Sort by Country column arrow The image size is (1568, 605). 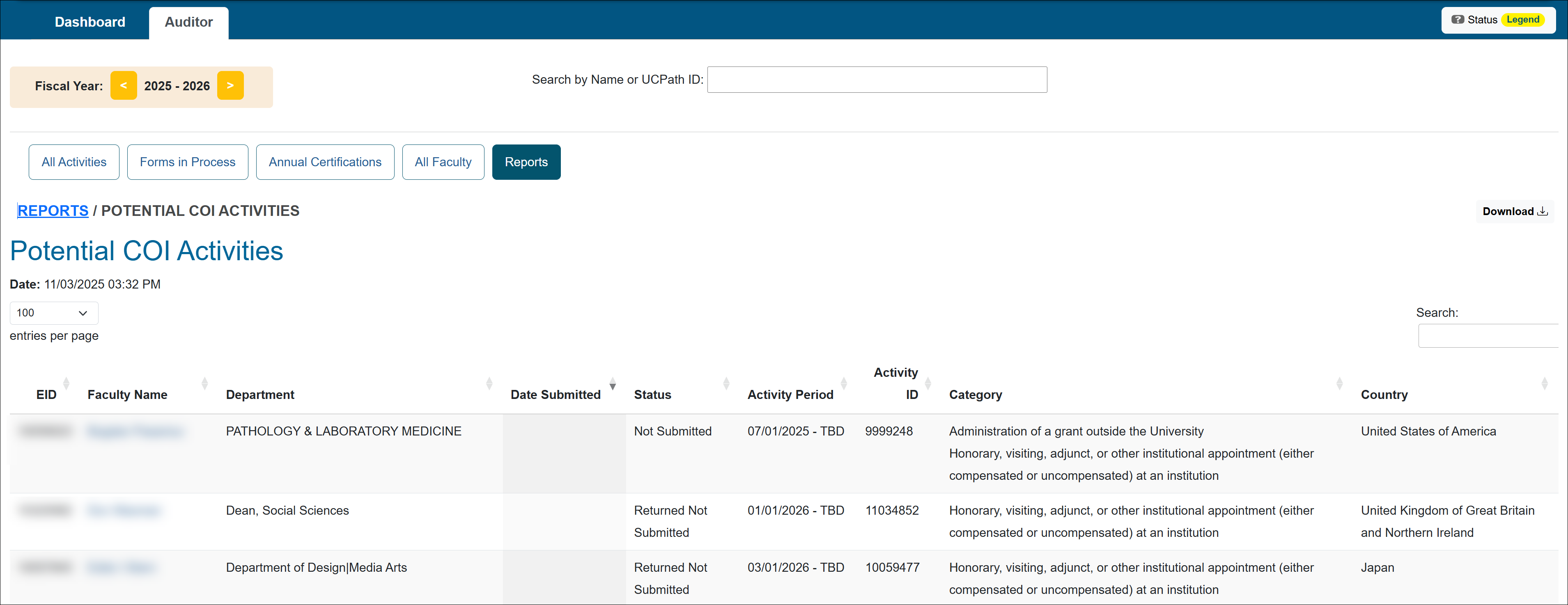pos(1544,383)
